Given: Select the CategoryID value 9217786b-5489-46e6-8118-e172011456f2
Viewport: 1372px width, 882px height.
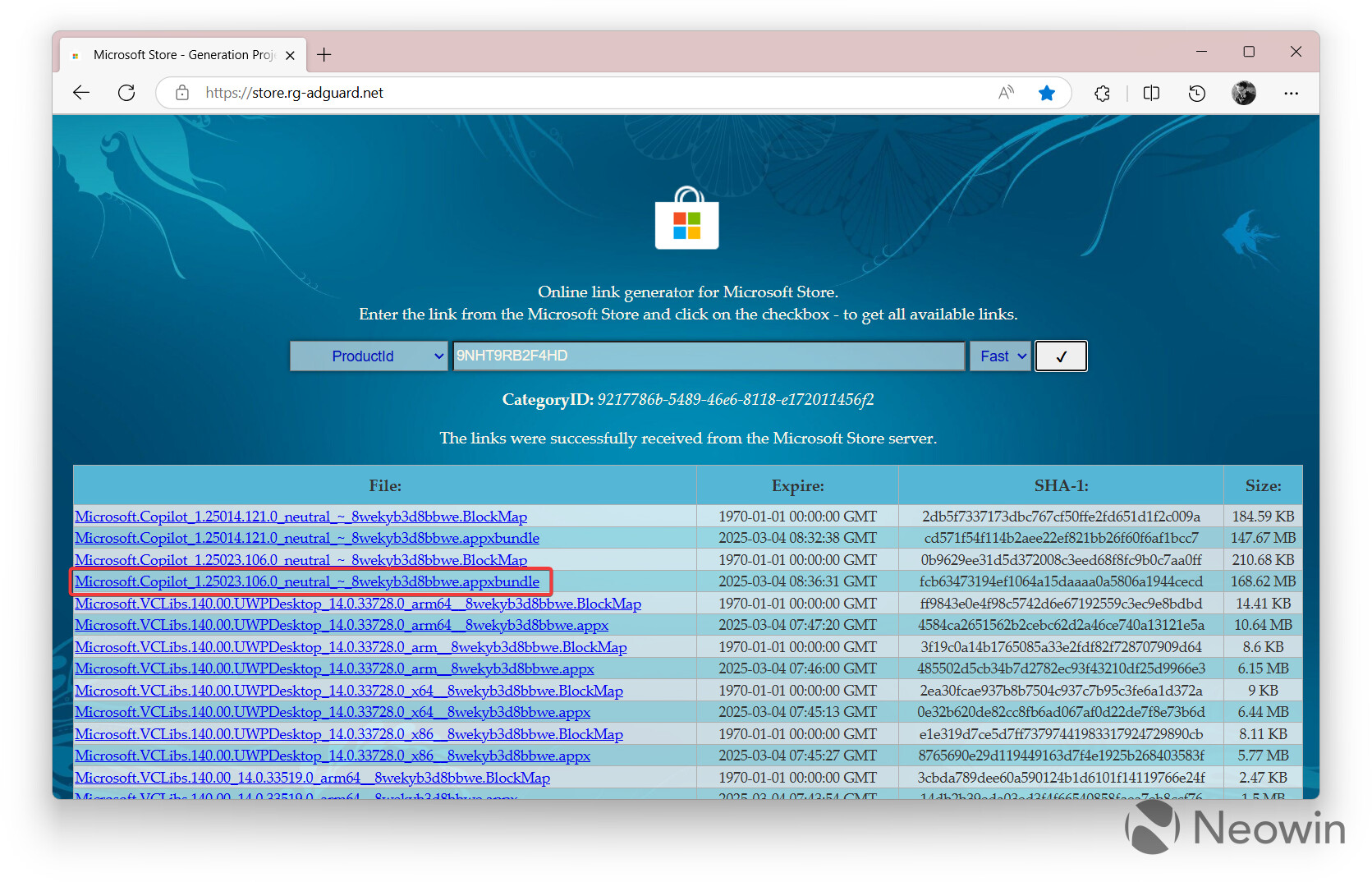Looking at the screenshot, I should click(736, 400).
